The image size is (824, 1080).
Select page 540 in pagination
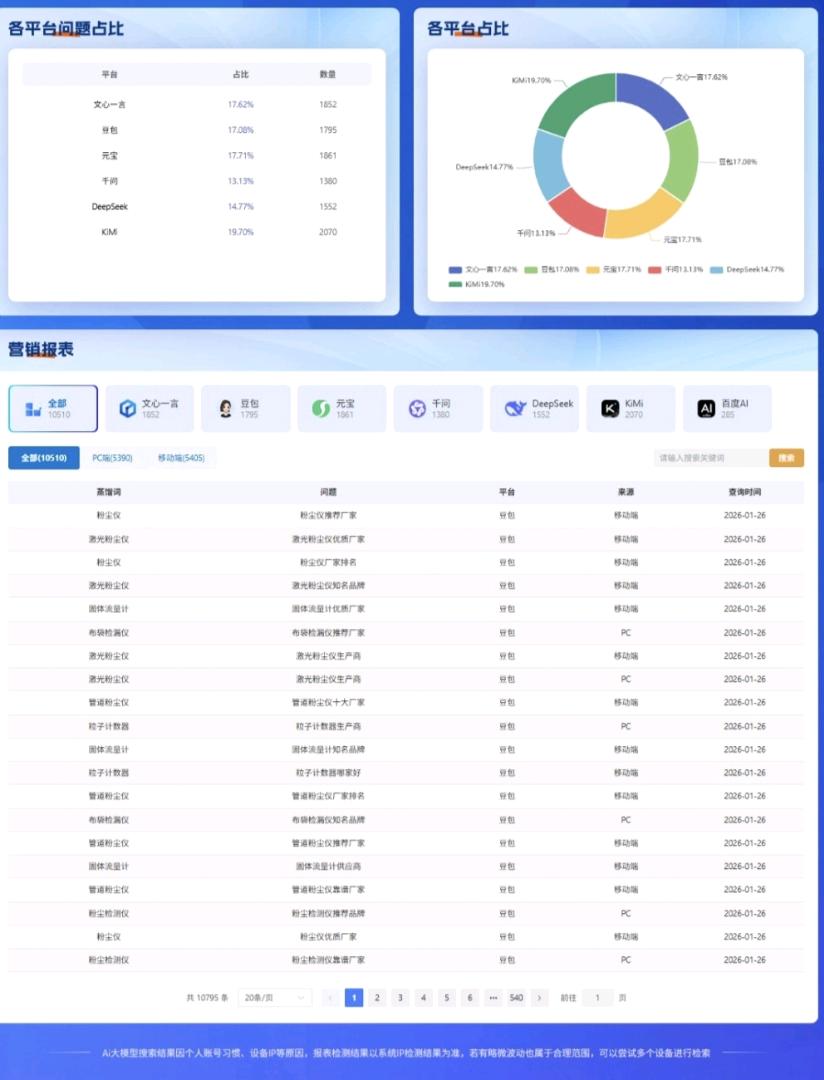pos(516,998)
